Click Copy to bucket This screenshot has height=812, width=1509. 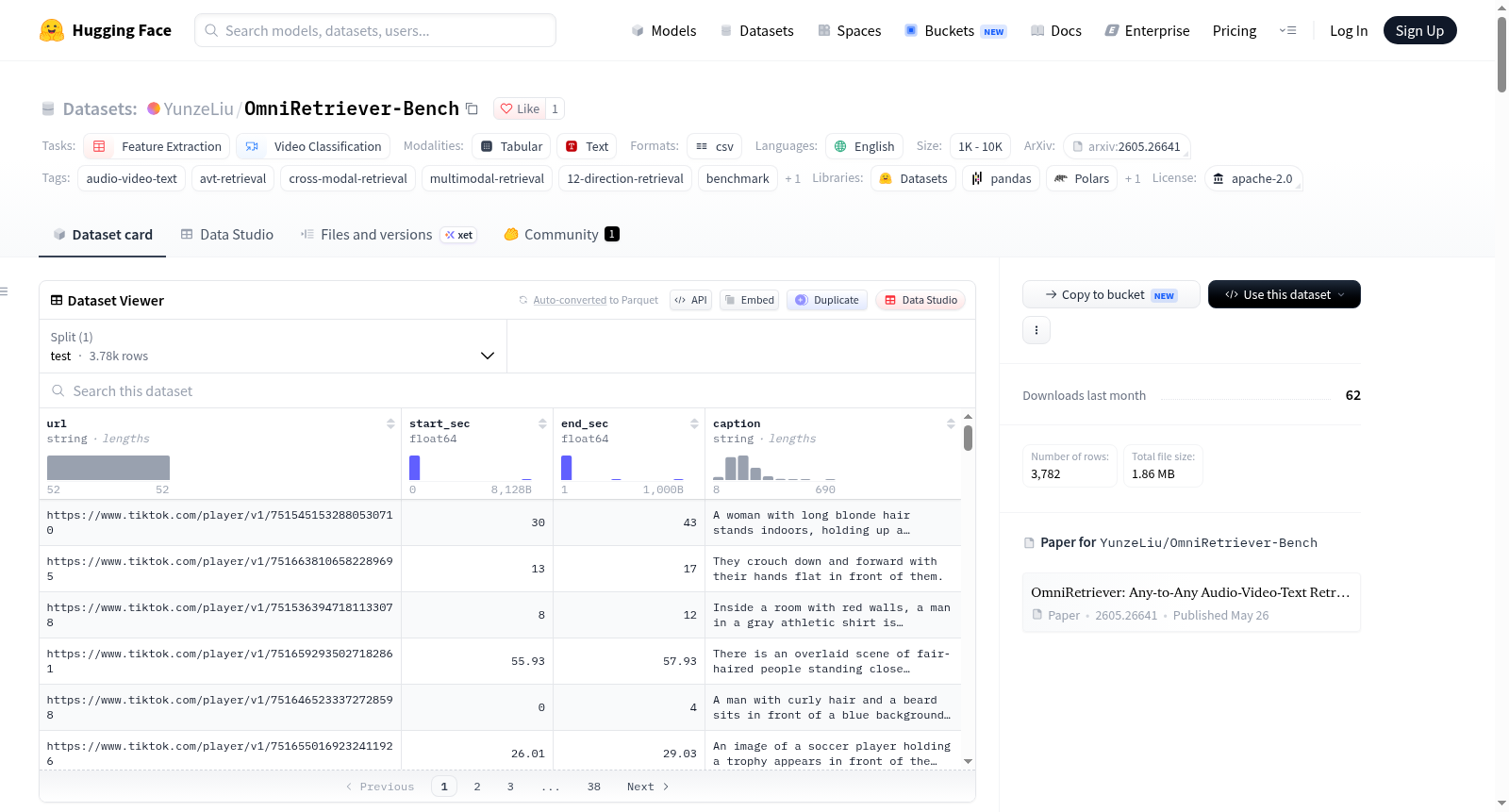pos(1111,294)
